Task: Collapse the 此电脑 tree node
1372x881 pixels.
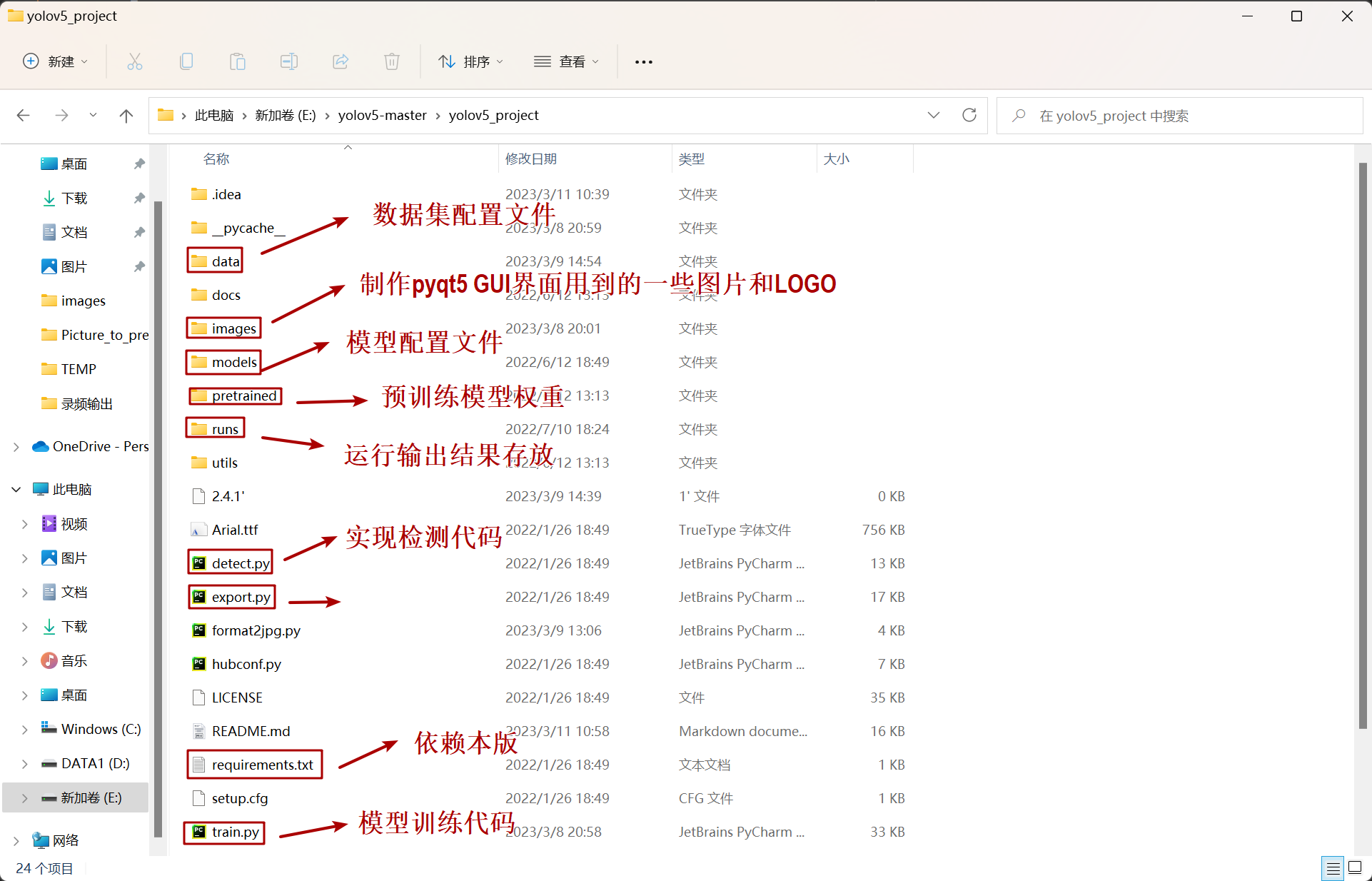Action: click(16, 490)
